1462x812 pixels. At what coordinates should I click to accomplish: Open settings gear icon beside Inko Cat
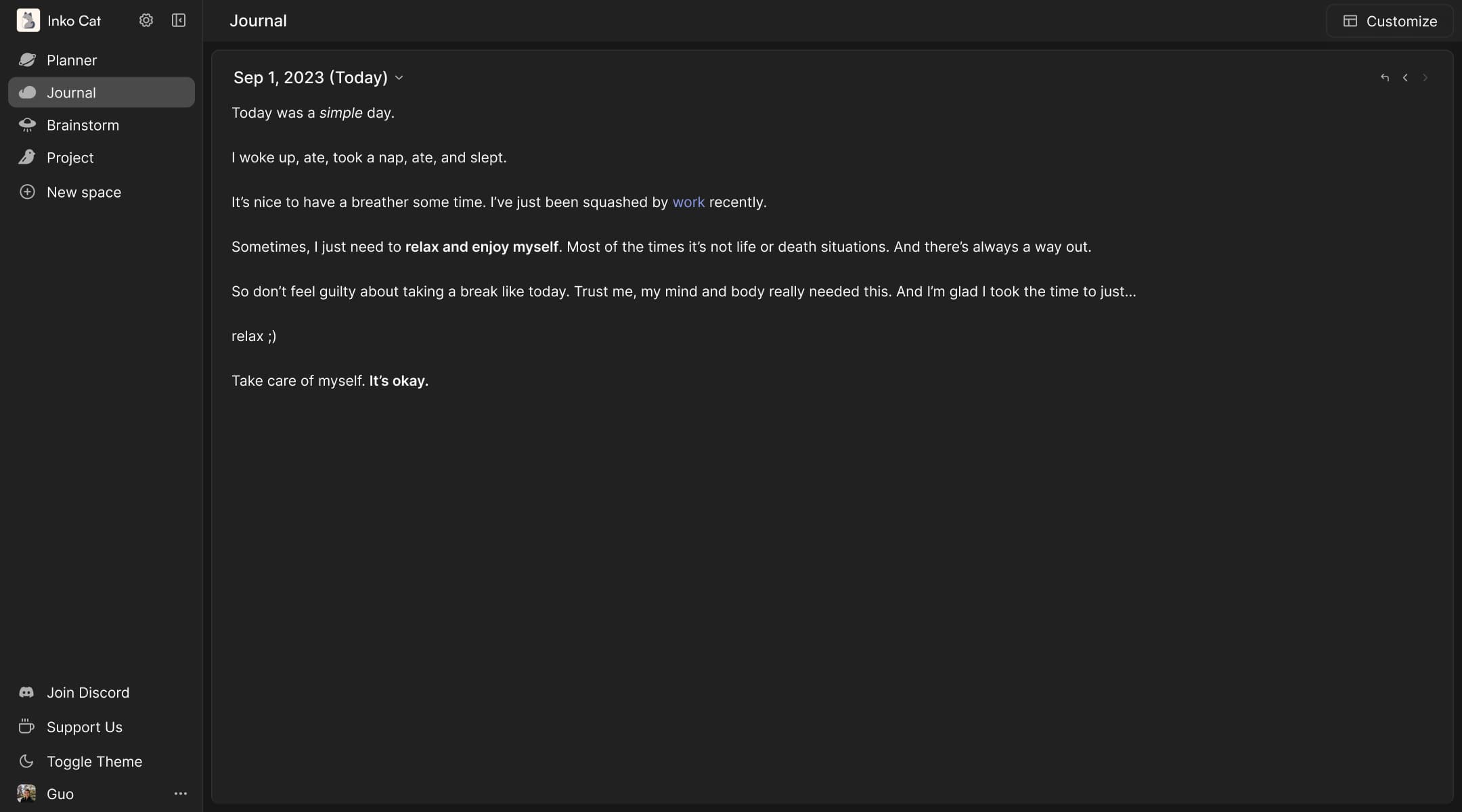coord(146,20)
